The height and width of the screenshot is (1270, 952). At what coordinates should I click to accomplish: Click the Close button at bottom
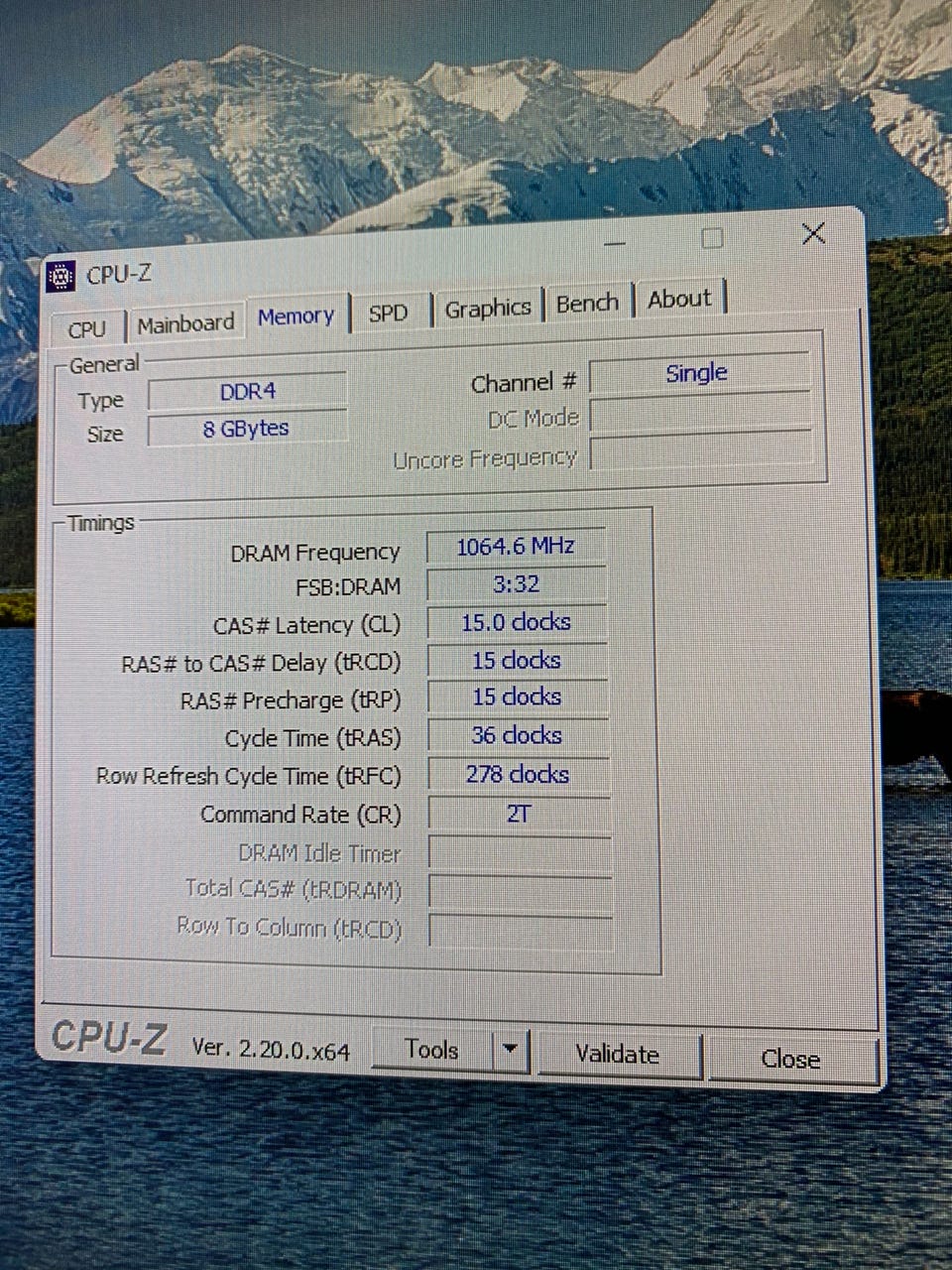791,1060
